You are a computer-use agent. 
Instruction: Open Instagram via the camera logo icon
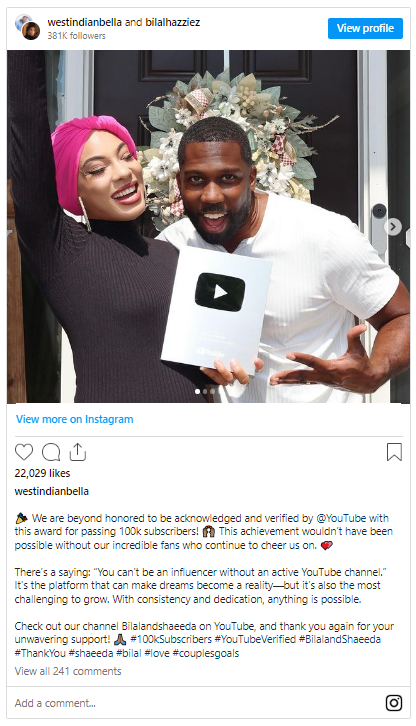click(394, 703)
